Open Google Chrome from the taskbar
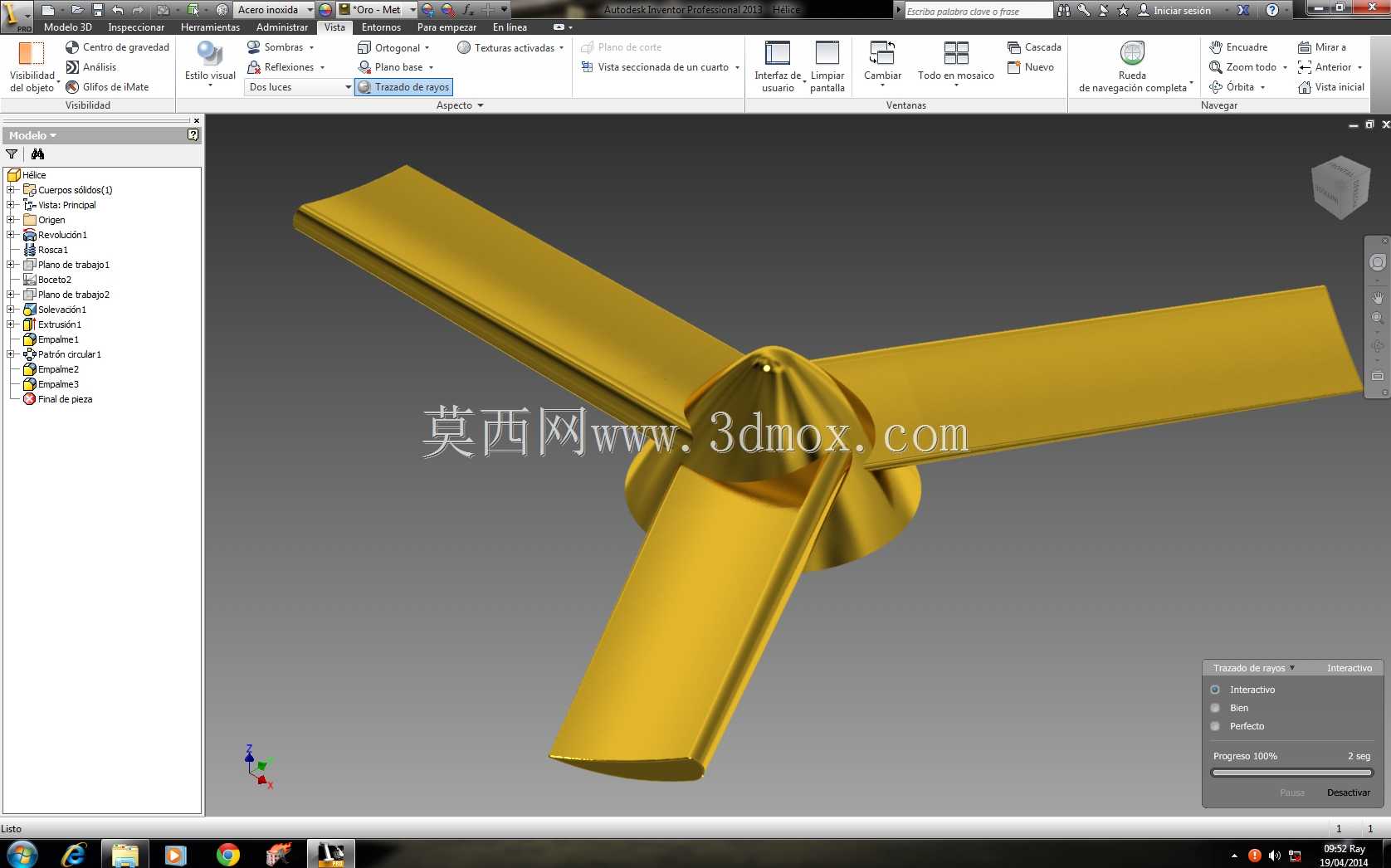1391x868 pixels. pos(227,854)
